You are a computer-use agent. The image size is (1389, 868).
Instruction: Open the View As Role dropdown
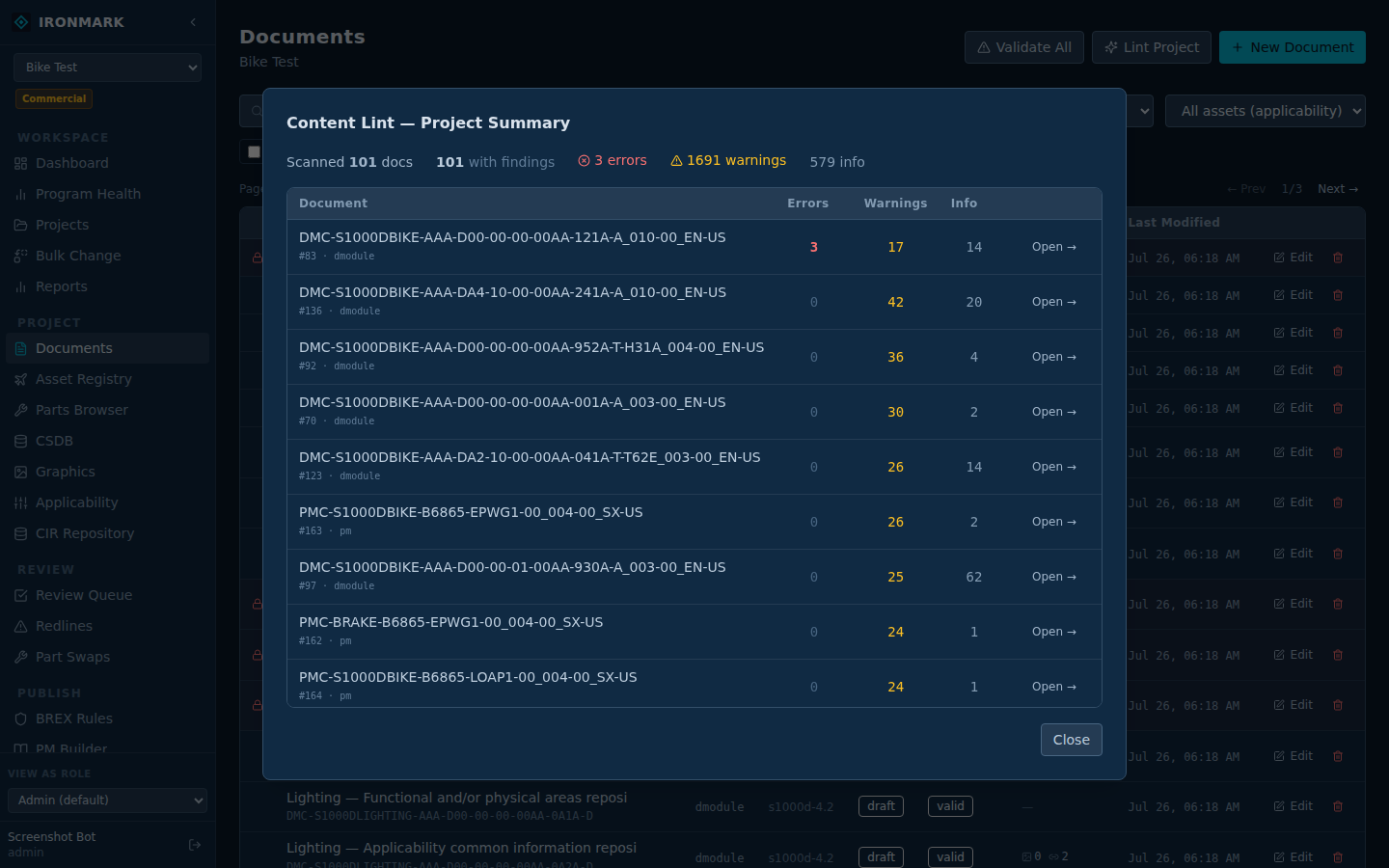pos(107,800)
